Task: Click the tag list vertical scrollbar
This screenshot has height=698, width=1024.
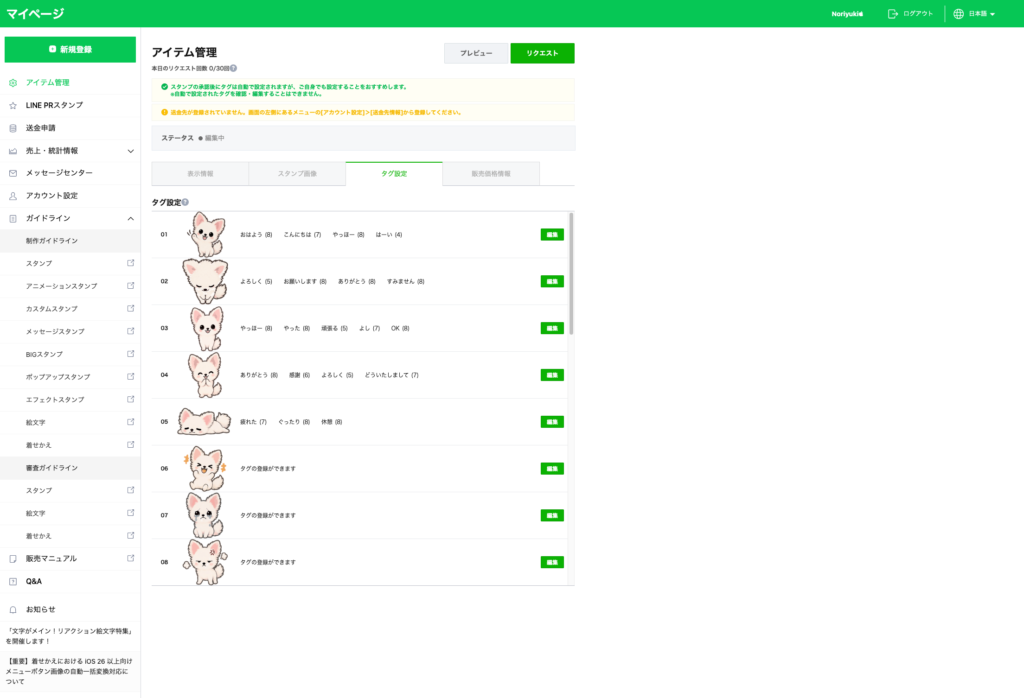Action: point(571,274)
